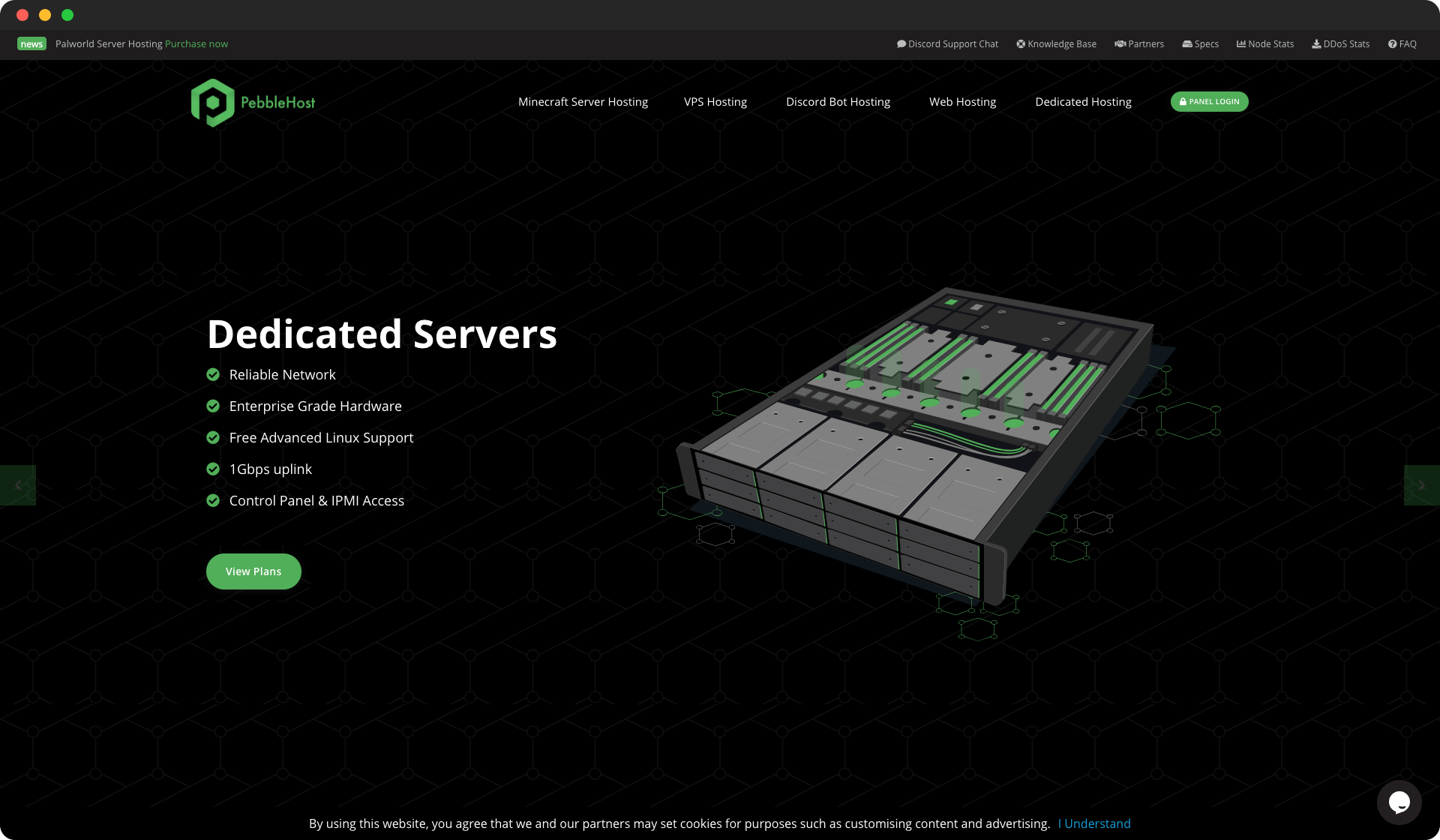Click the 1Gbps uplink text
The width and height of the screenshot is (1440, 840).
coord(271,469)
